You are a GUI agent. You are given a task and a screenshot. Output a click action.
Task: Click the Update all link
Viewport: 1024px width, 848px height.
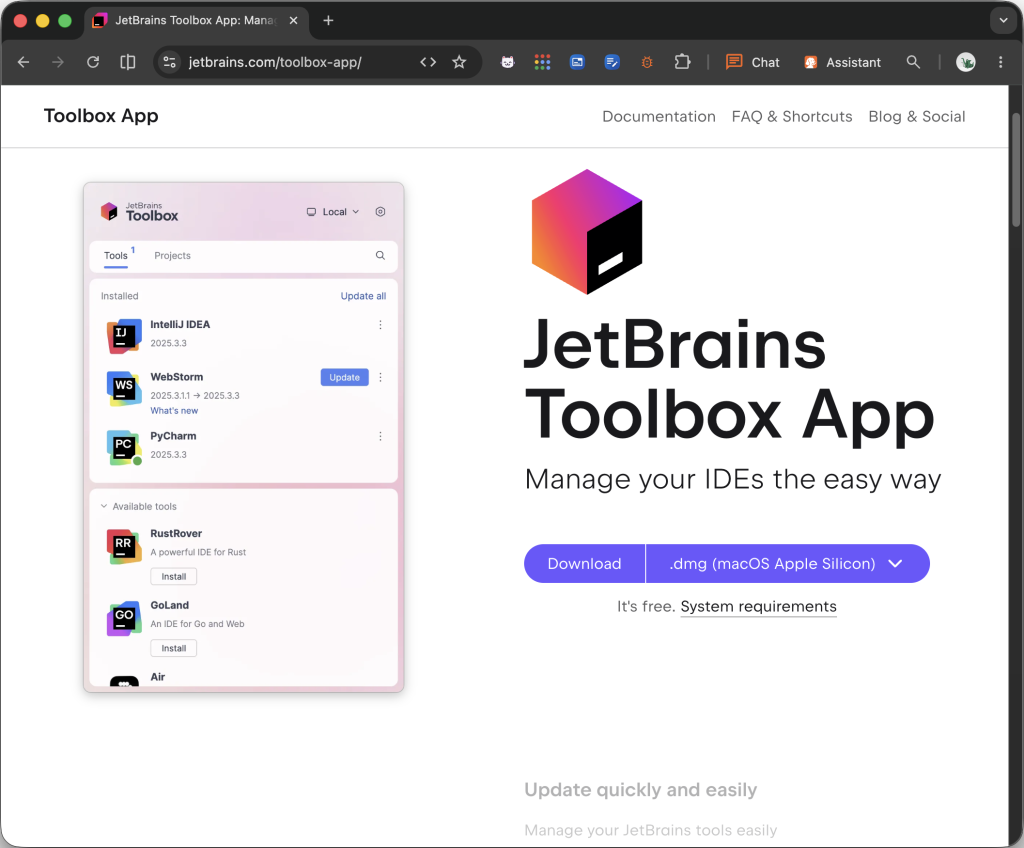tap(363, 296)
